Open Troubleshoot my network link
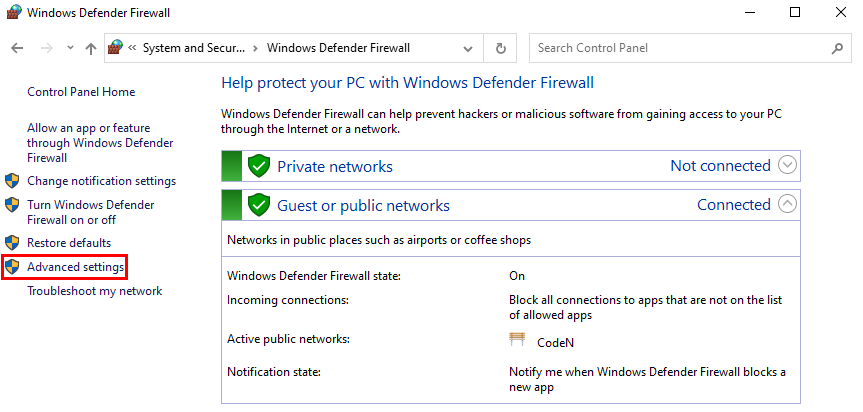The height and width of the screenshot is (412, 863). [x=94, y=291]
